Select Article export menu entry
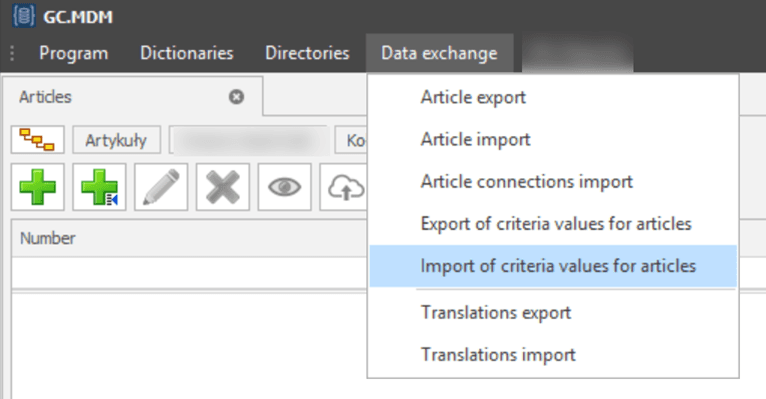The width and height of the screenshot is (766, 399). [553, 97]
